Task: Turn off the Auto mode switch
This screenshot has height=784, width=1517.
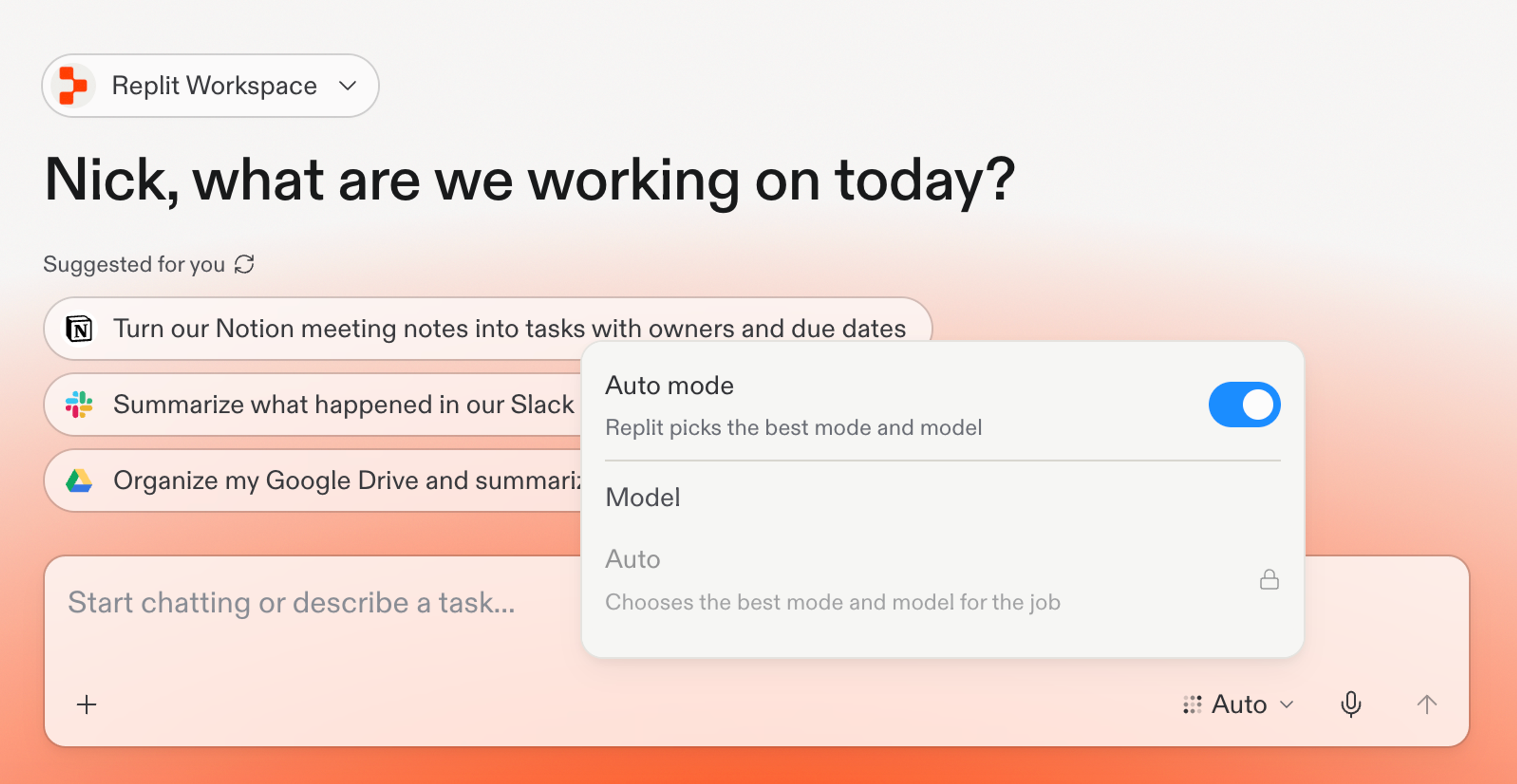Action: tap(1244, 405)
